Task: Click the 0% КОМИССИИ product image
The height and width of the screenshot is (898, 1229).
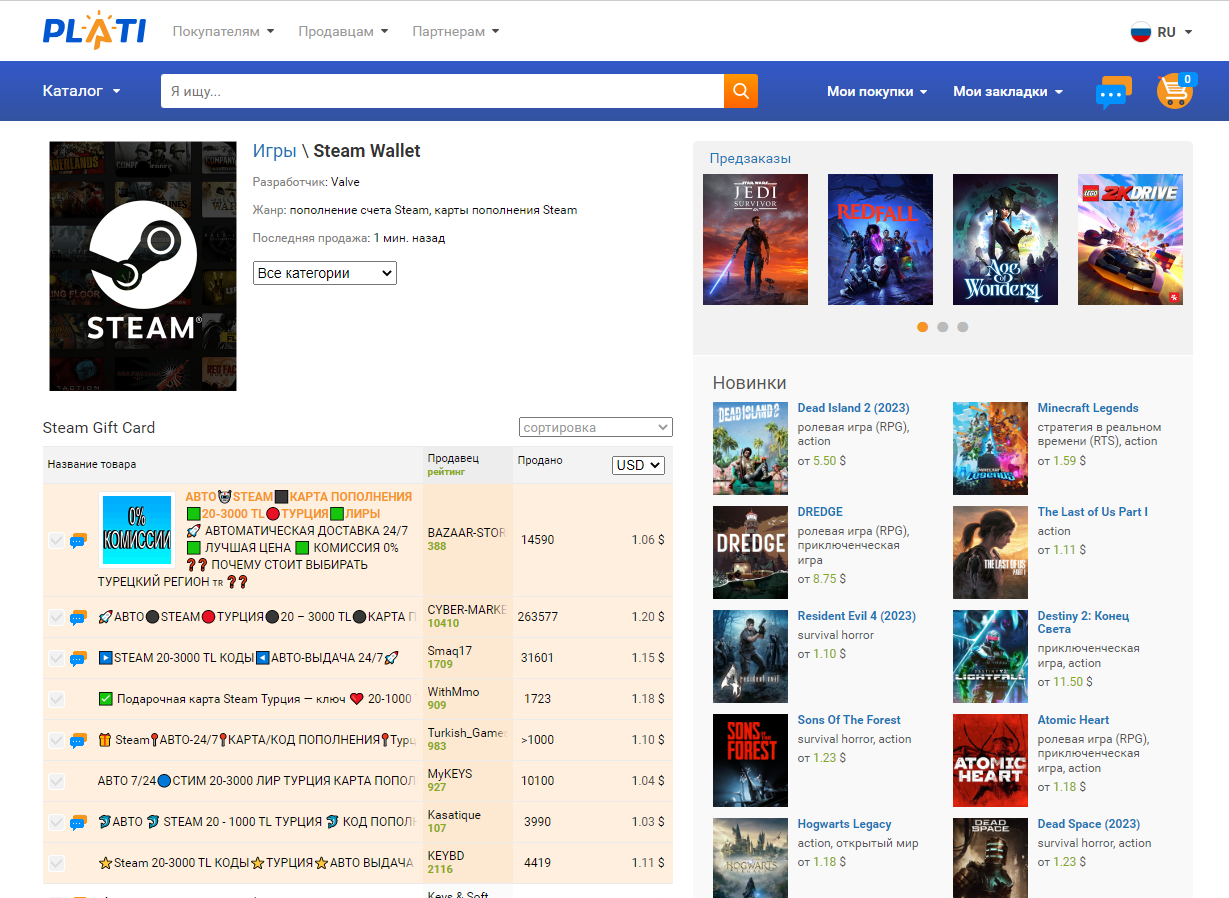Action: click(x=137, y=530)
